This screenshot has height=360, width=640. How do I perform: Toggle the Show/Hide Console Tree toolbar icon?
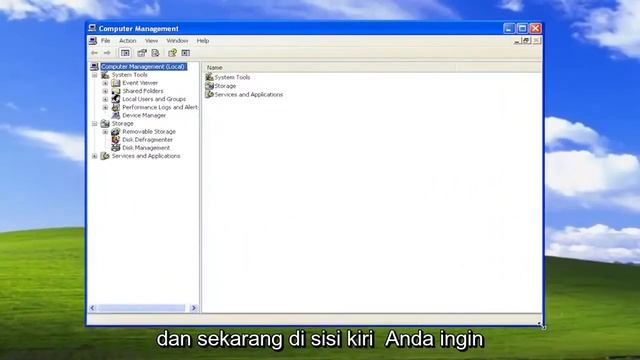tap(125, 53)
